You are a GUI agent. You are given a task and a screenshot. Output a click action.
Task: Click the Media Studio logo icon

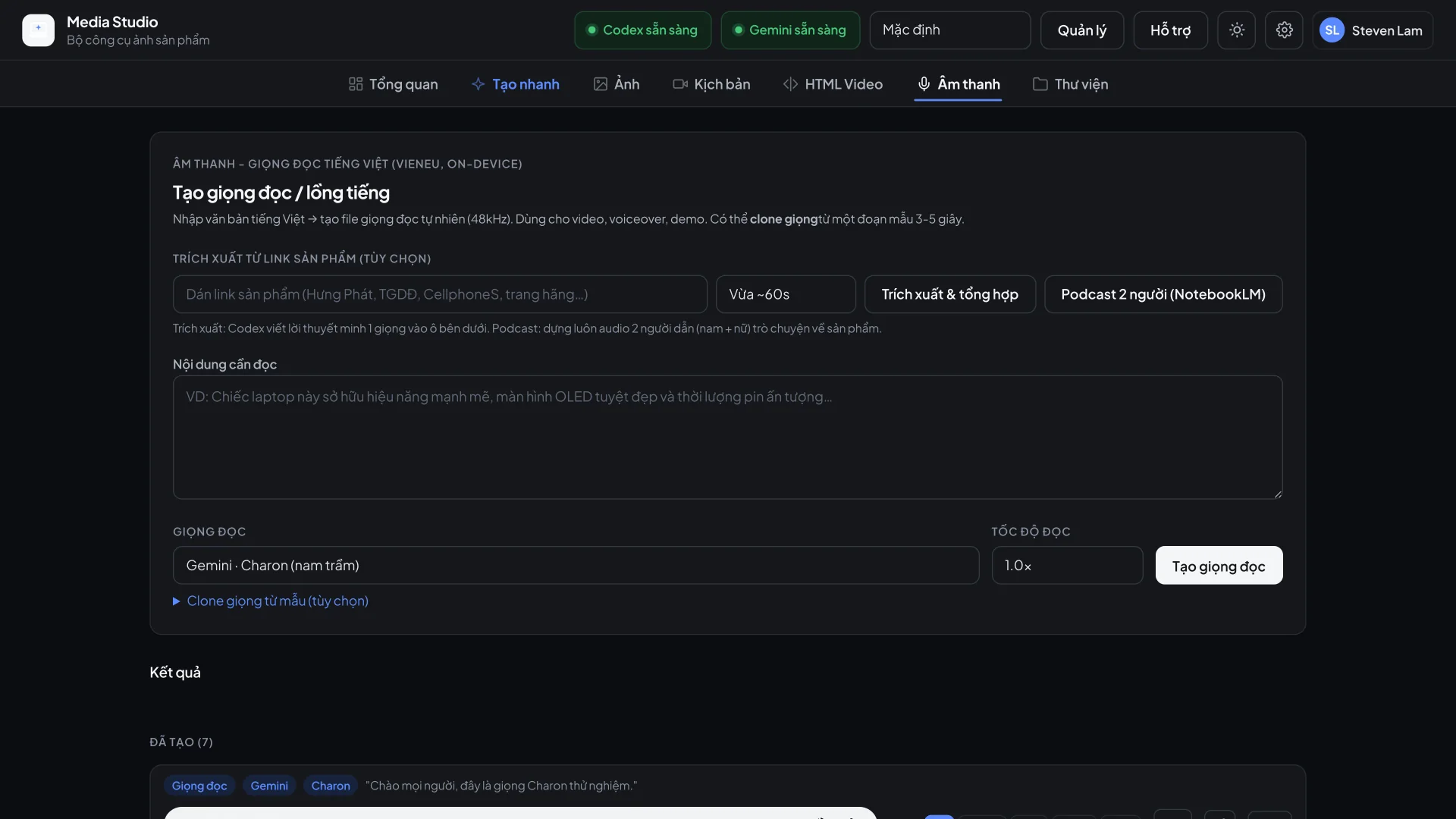(38, 30)
